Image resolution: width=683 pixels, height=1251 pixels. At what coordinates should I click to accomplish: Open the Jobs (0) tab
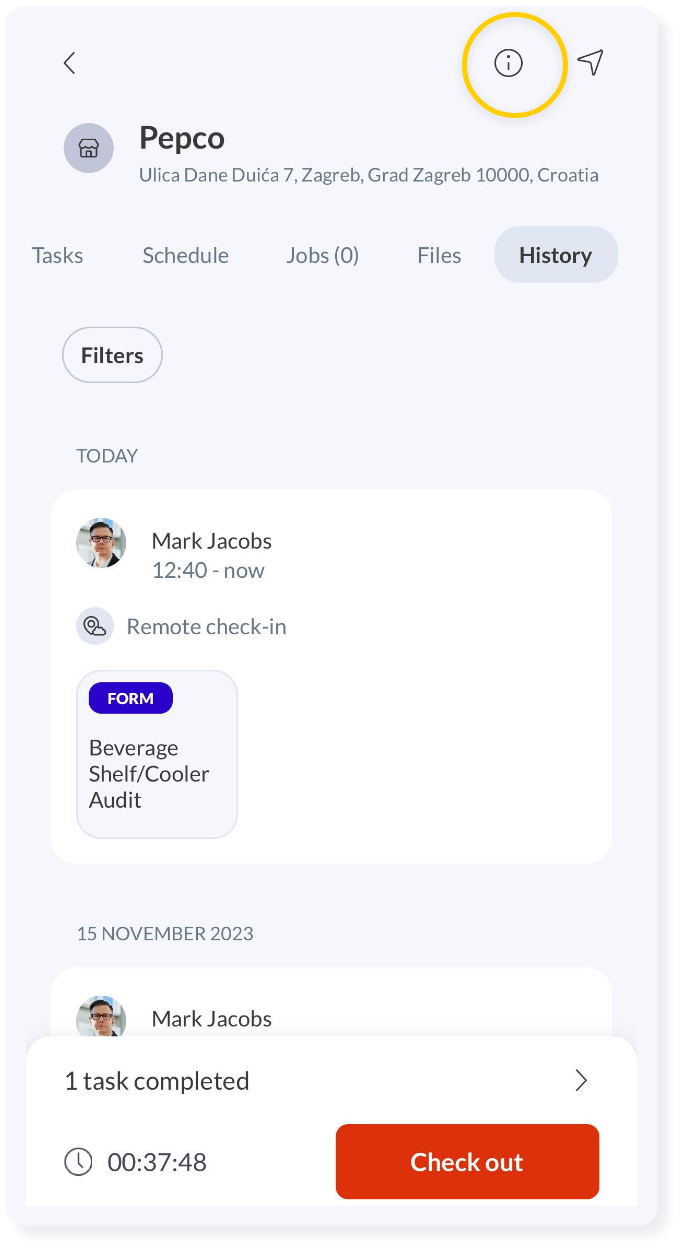coord(322,255)
